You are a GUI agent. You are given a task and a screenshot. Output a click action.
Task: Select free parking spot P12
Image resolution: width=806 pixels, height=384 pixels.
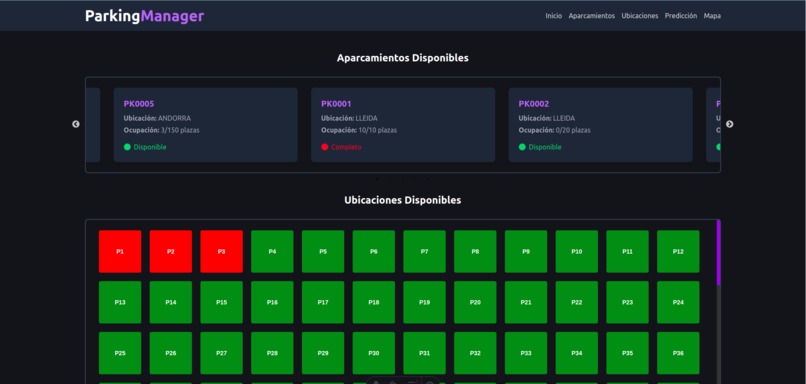[679, 251]
